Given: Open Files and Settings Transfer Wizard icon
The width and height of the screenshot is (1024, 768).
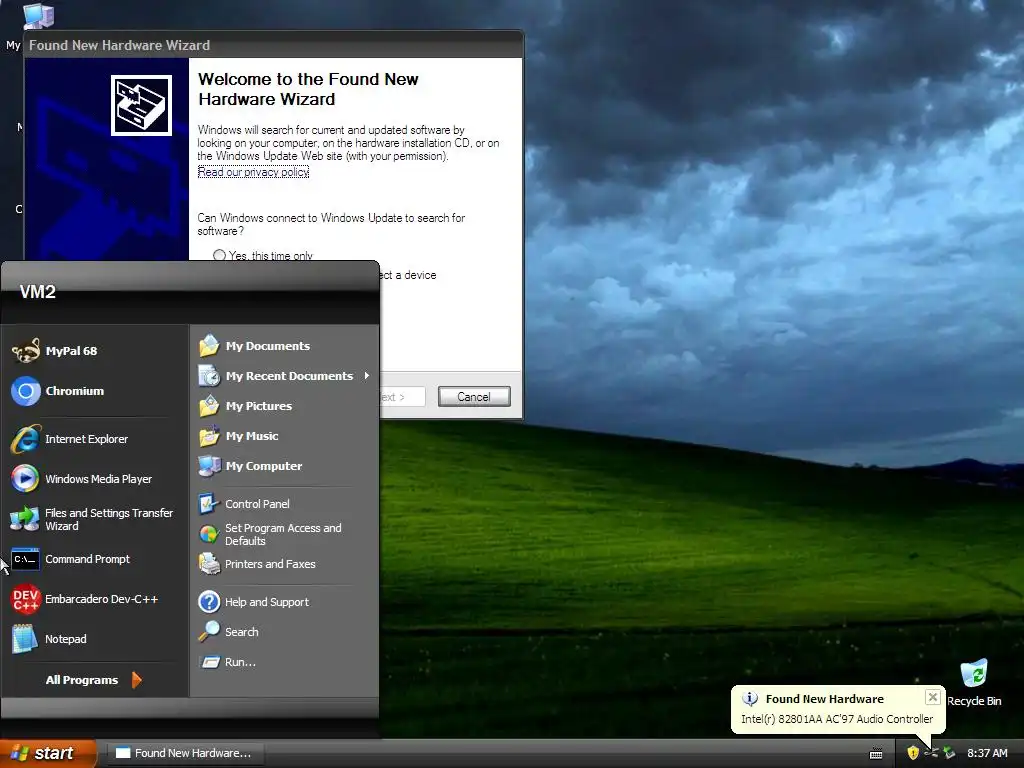Looking at the screenshot, I should 25,519.
